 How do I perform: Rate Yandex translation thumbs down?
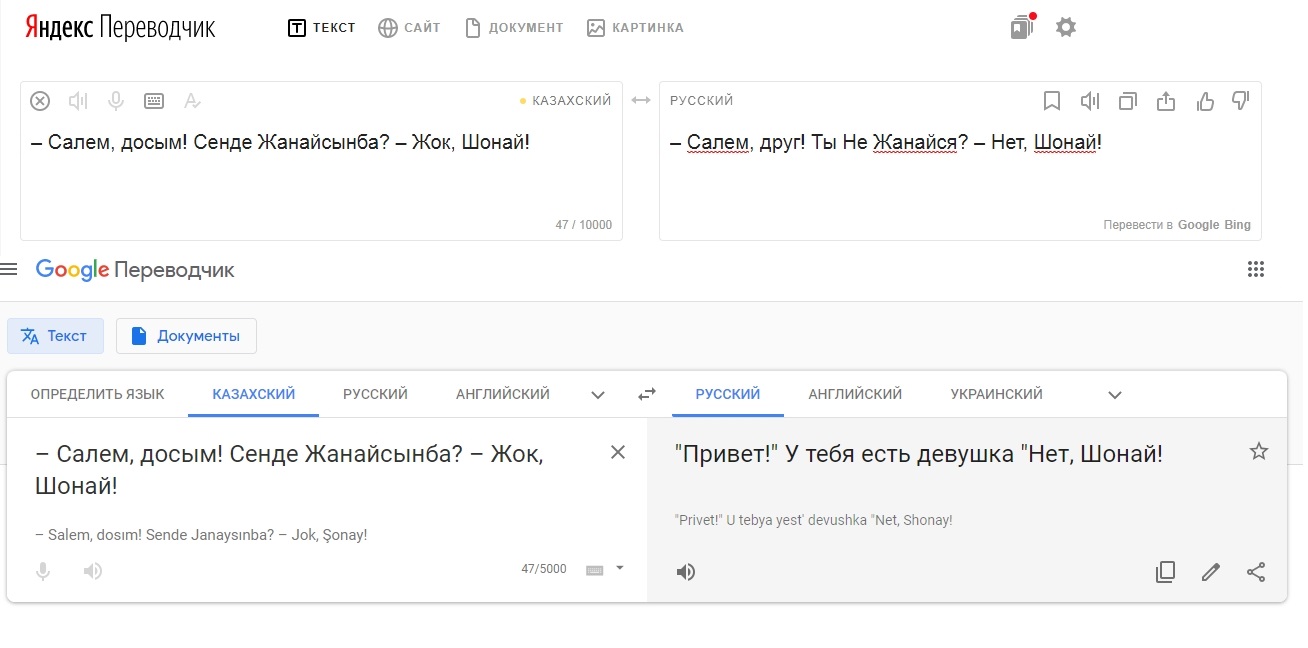(1241, 101)
